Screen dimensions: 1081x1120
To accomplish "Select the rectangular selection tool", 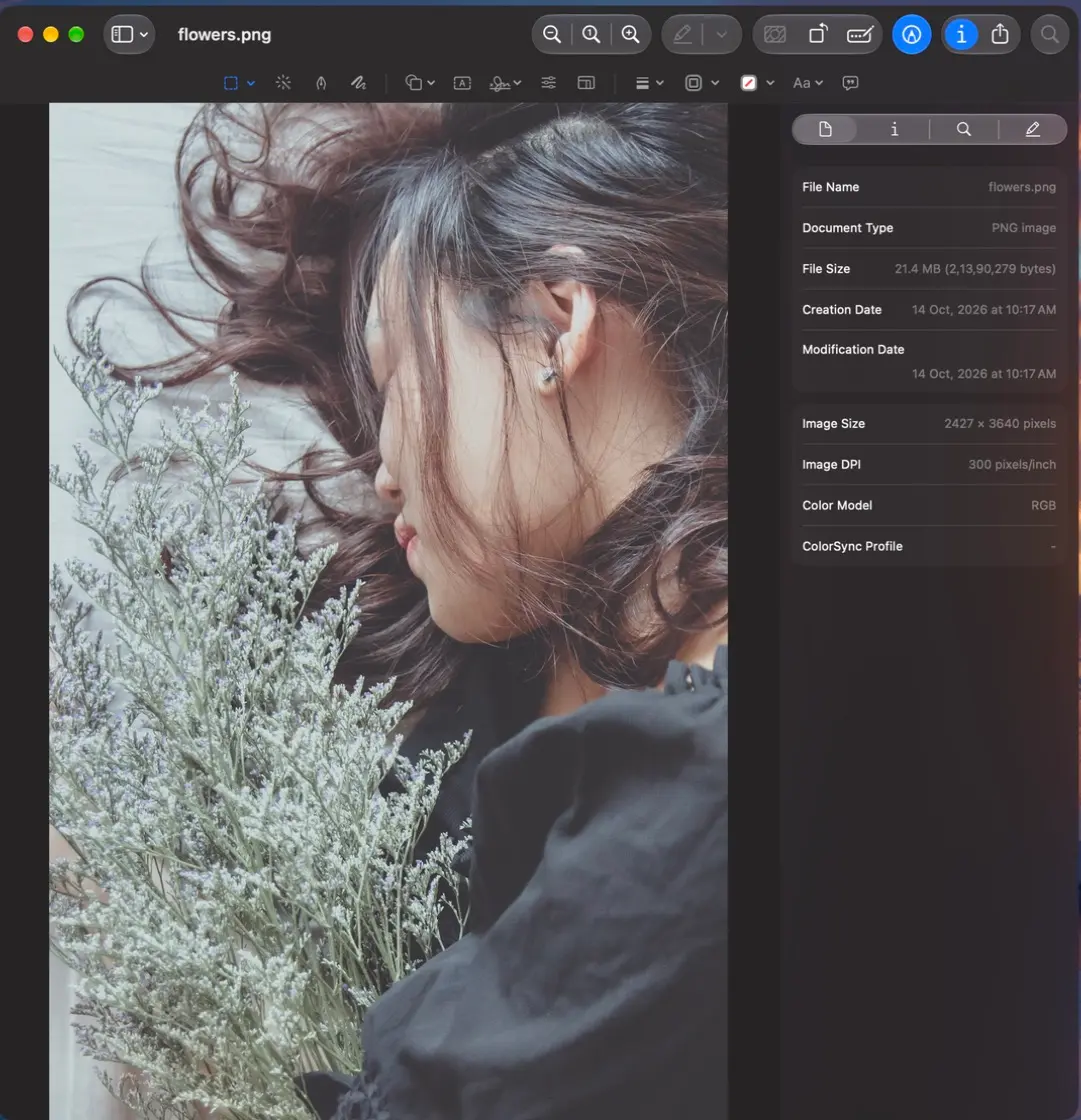I will pyautogui.click(x=231, y=83).
